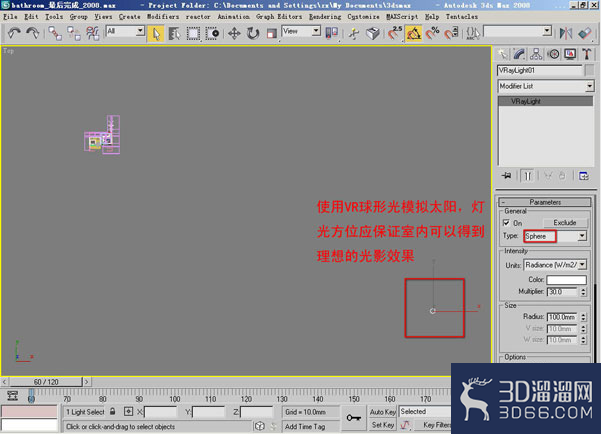Toggle Angle Snap icon
601x434 pixels.
pyautogui.click(x=414, y=33)
